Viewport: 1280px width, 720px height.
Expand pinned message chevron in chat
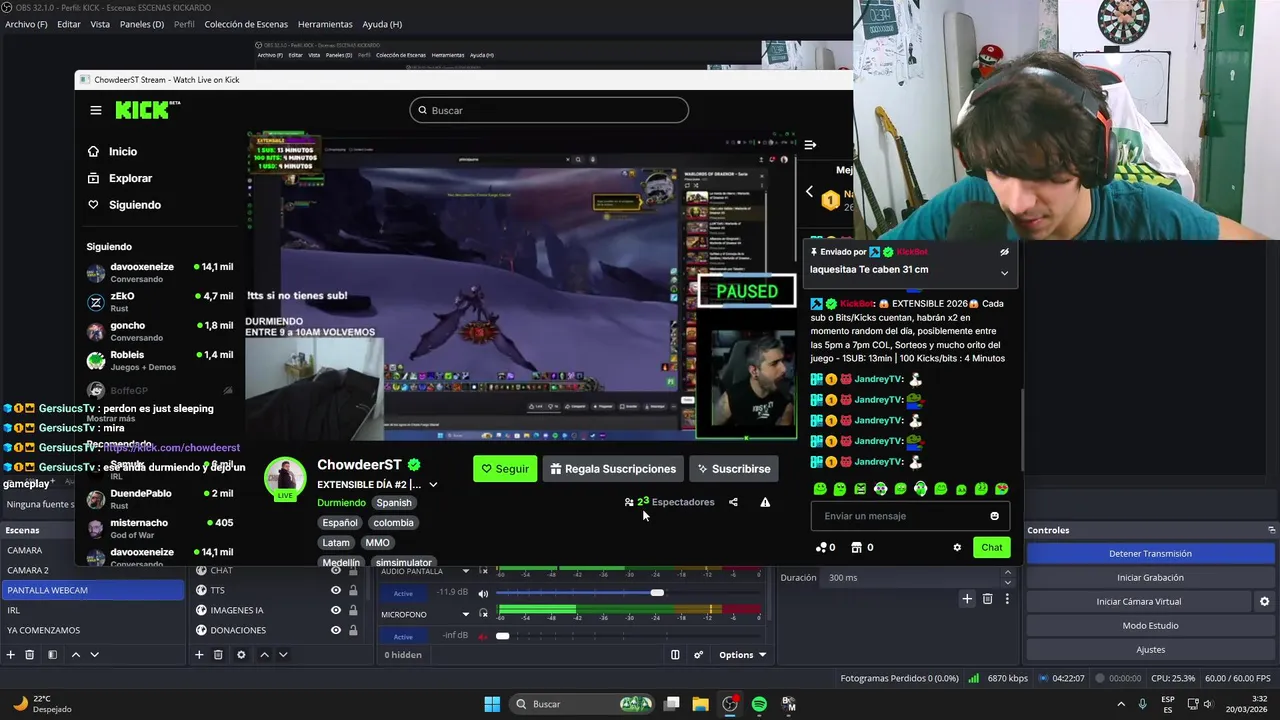(1004, 273)
